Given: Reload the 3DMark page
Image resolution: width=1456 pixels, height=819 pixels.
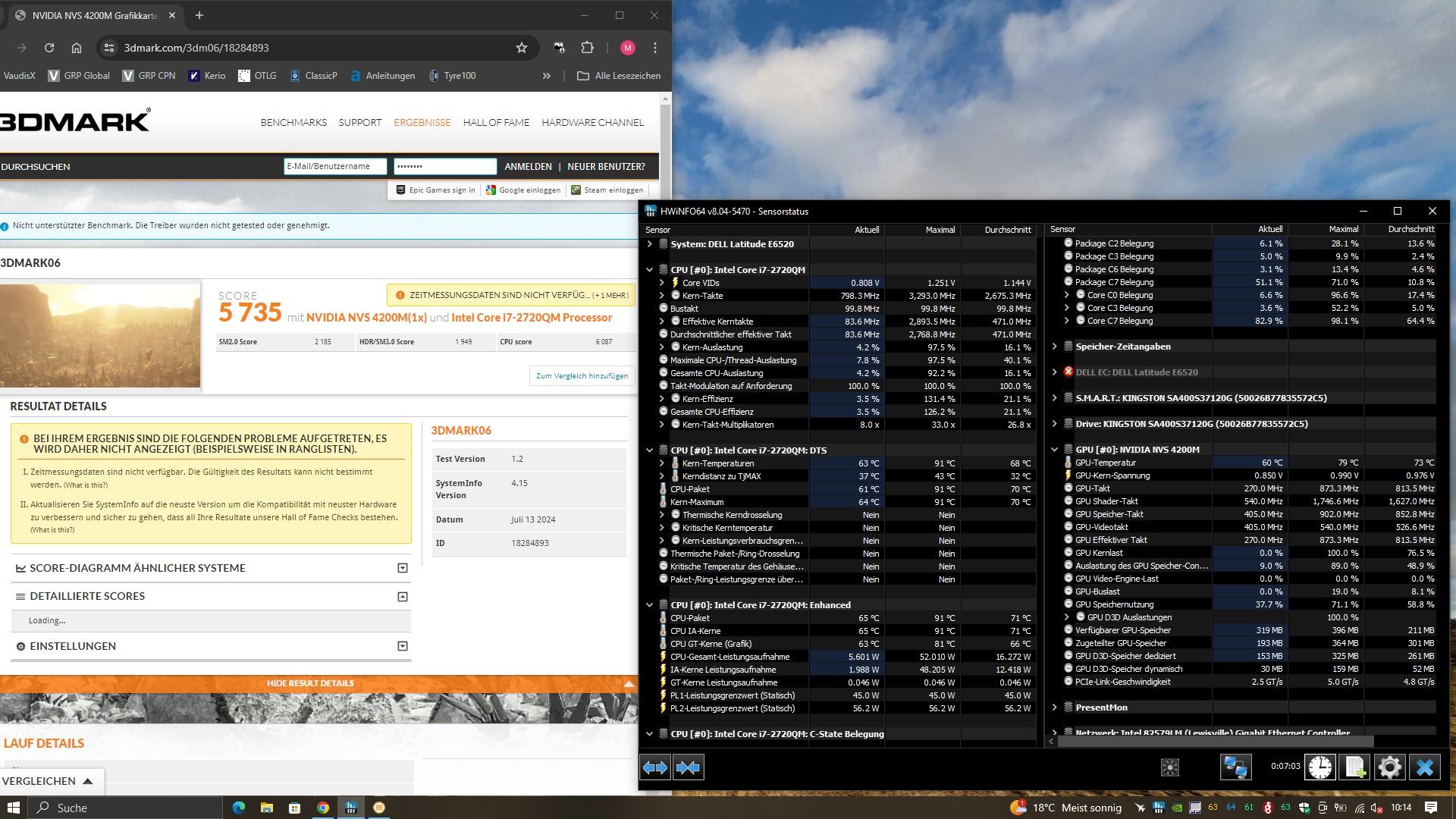Looking at the screenshot, I should 49,48.
